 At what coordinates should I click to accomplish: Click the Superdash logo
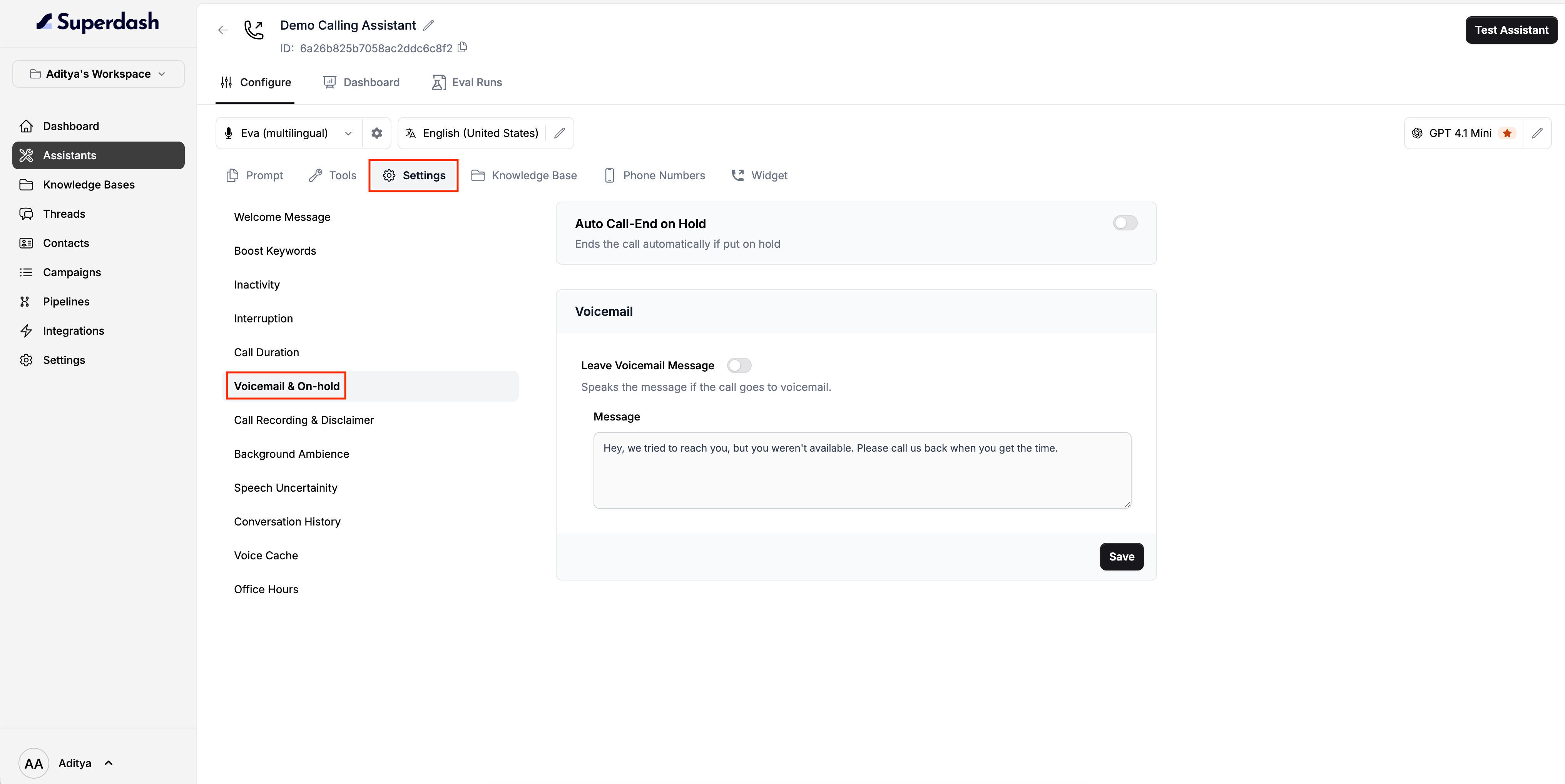coord(98,22)
